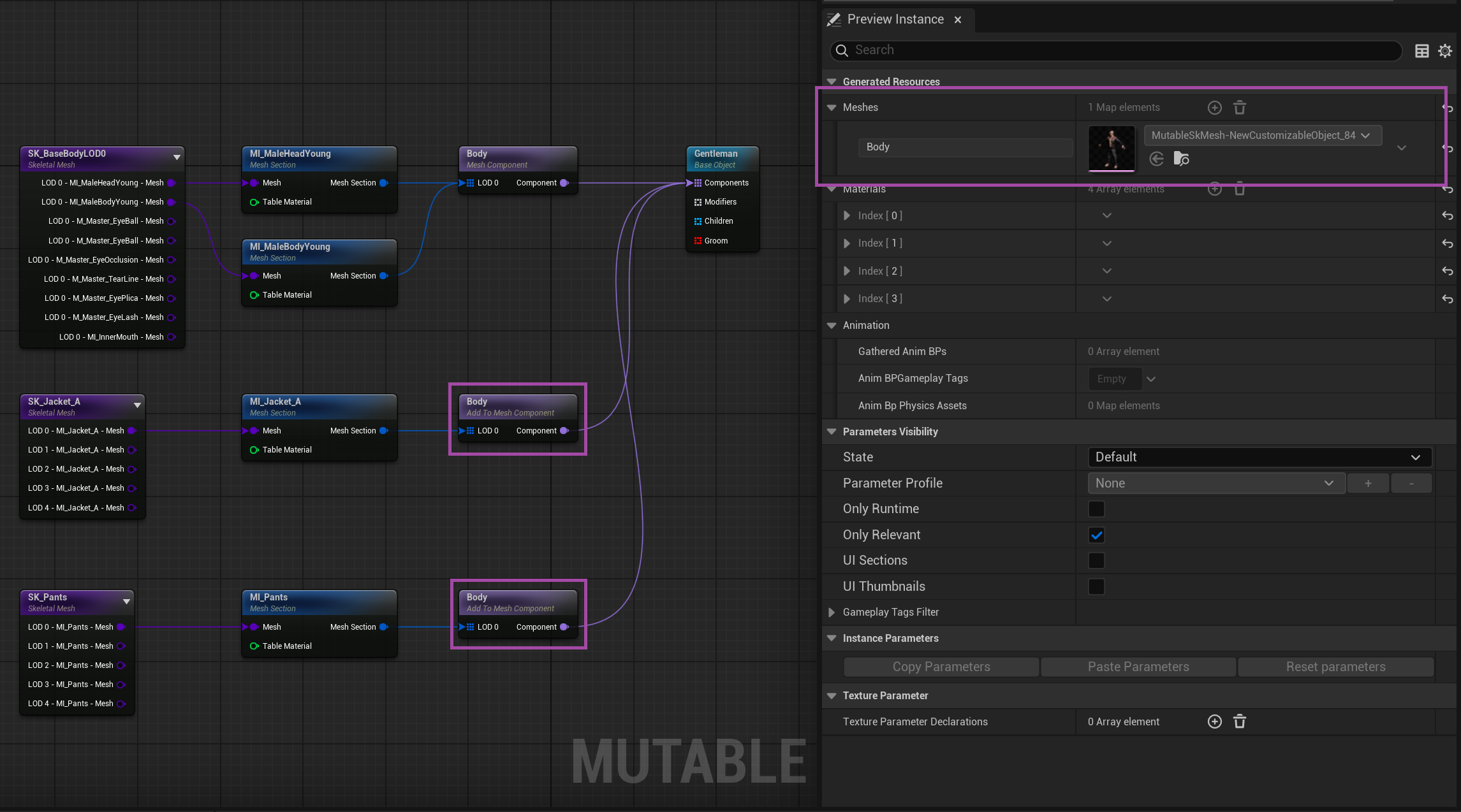Screen dimensions: 1461x812
Task: Collapse SK_Pants node dropdown arrow
Action: [126, 601]
